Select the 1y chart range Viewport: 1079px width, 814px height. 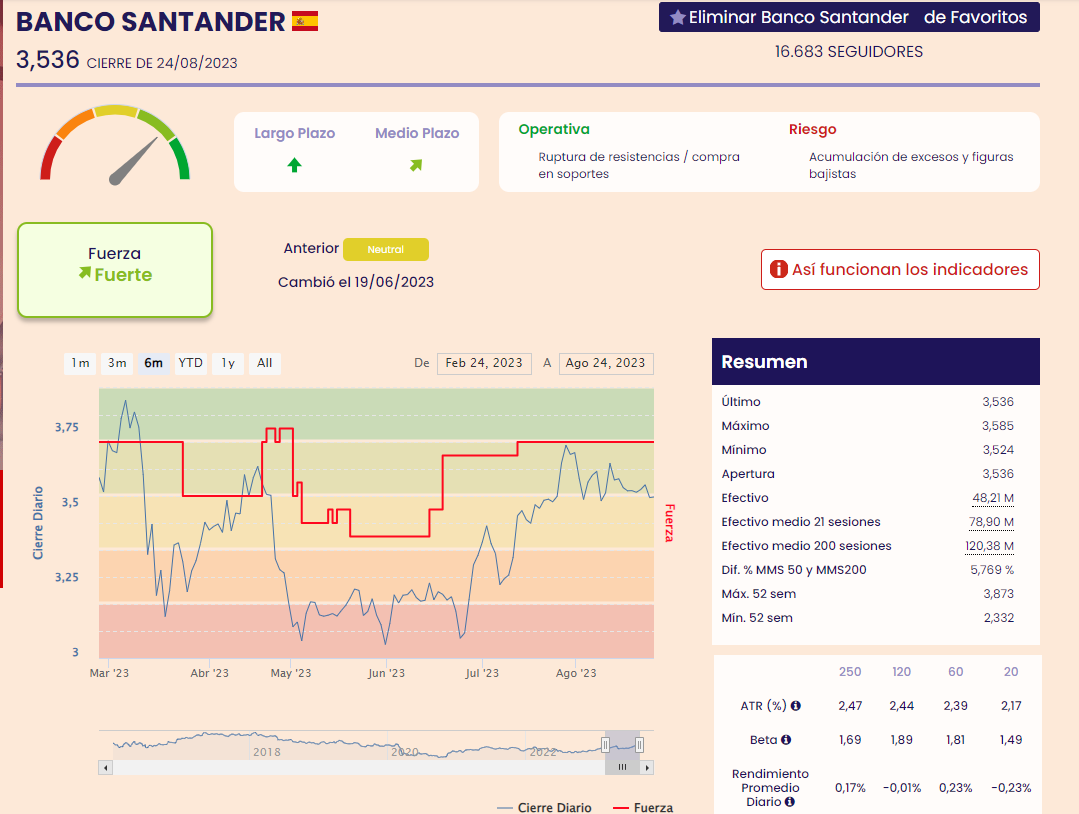point(228,363)
